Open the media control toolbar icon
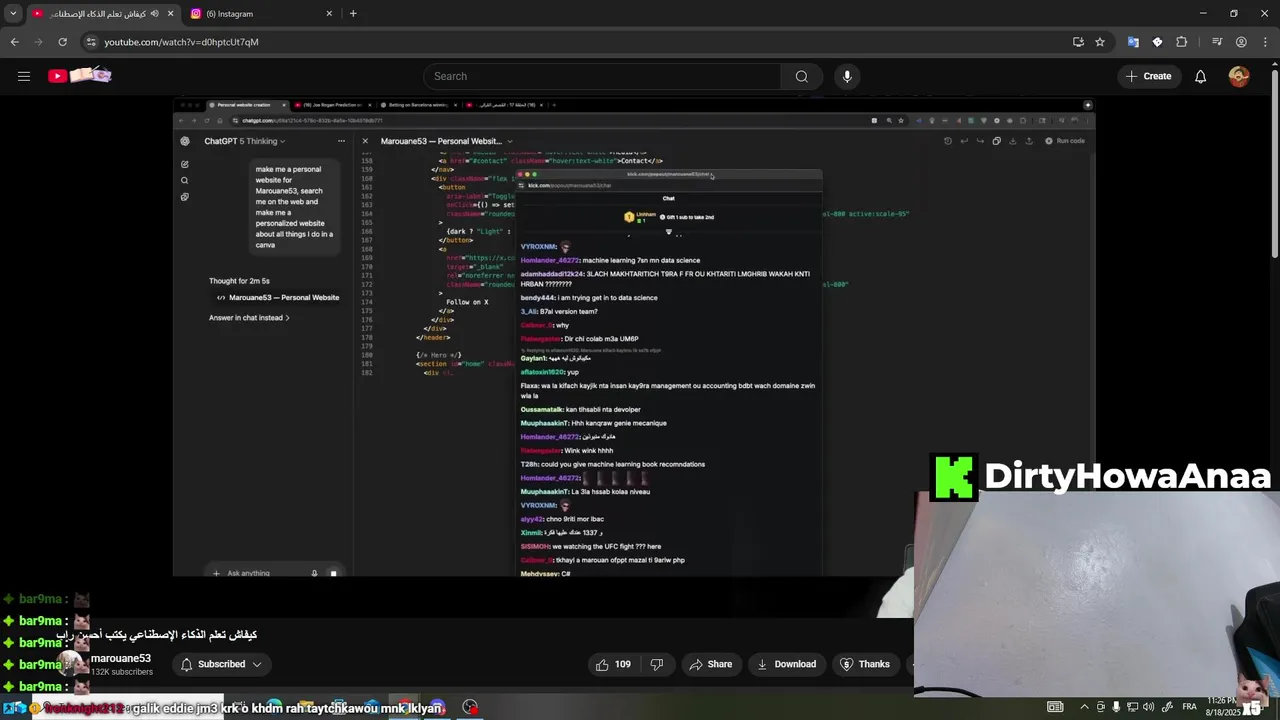The image size is (1280, 720). [x=1217, y=42]
